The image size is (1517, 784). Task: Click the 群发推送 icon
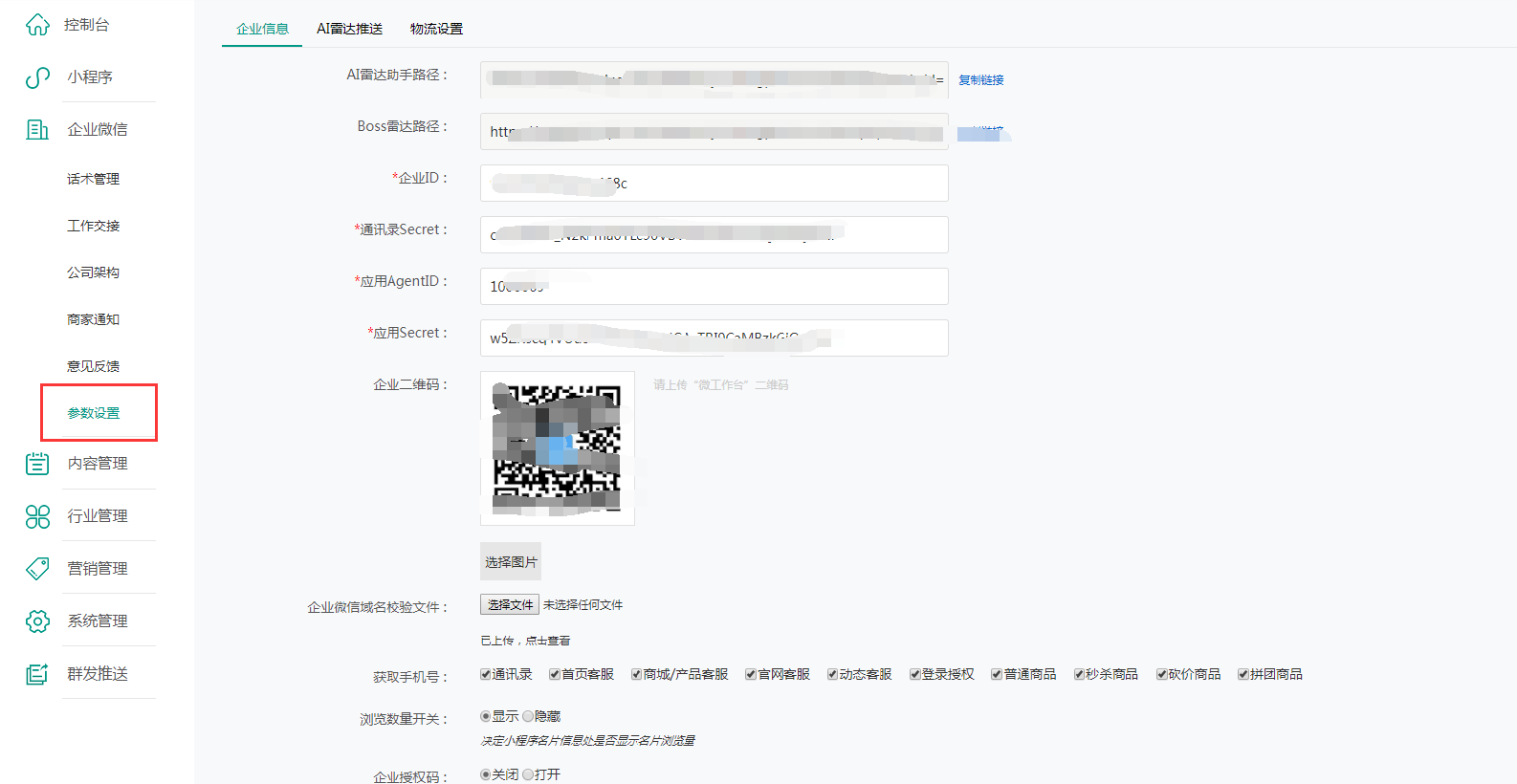37,674
